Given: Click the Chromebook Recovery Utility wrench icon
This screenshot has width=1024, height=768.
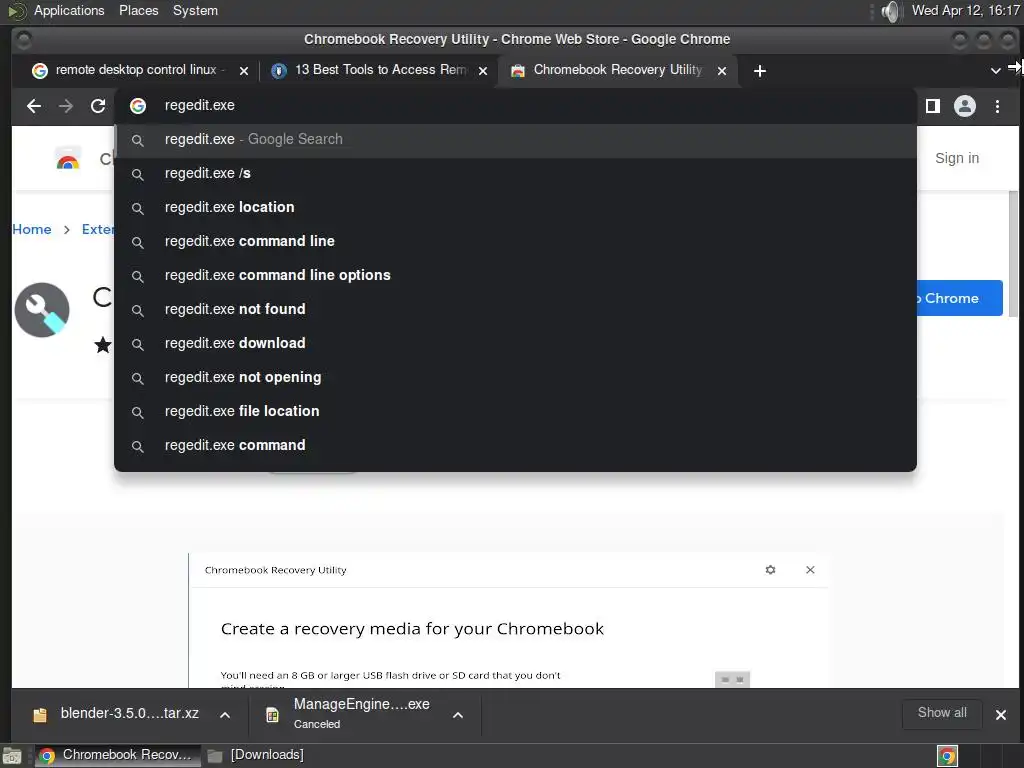Looking at the screenshot, I should coord(42,310).
